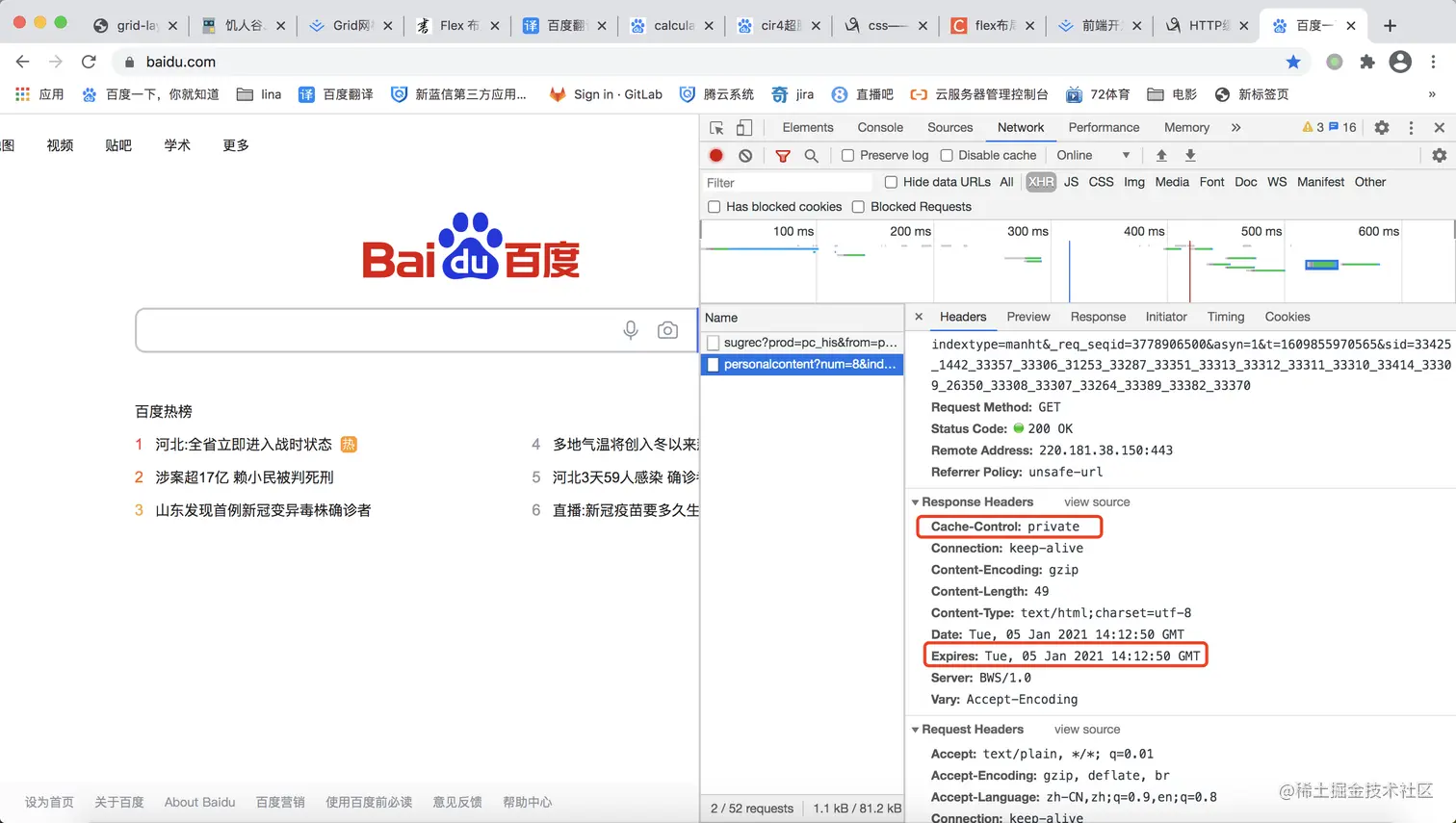
Task: Go back to the previous page
Action: (23, 62)
